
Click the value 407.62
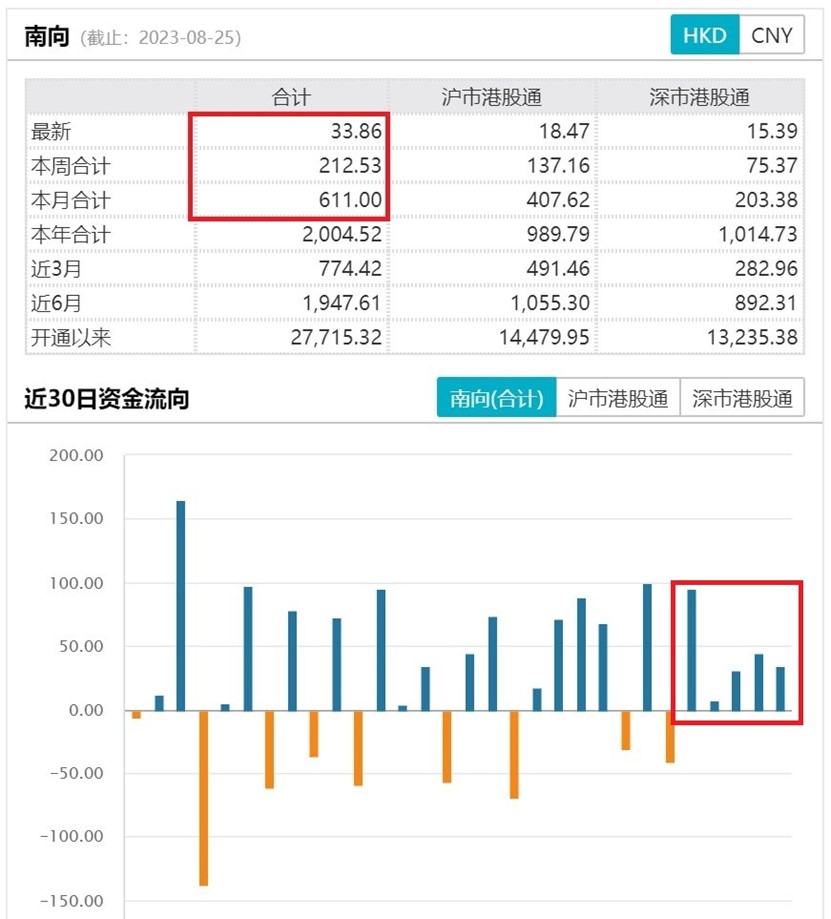click(x=558, y=200)
